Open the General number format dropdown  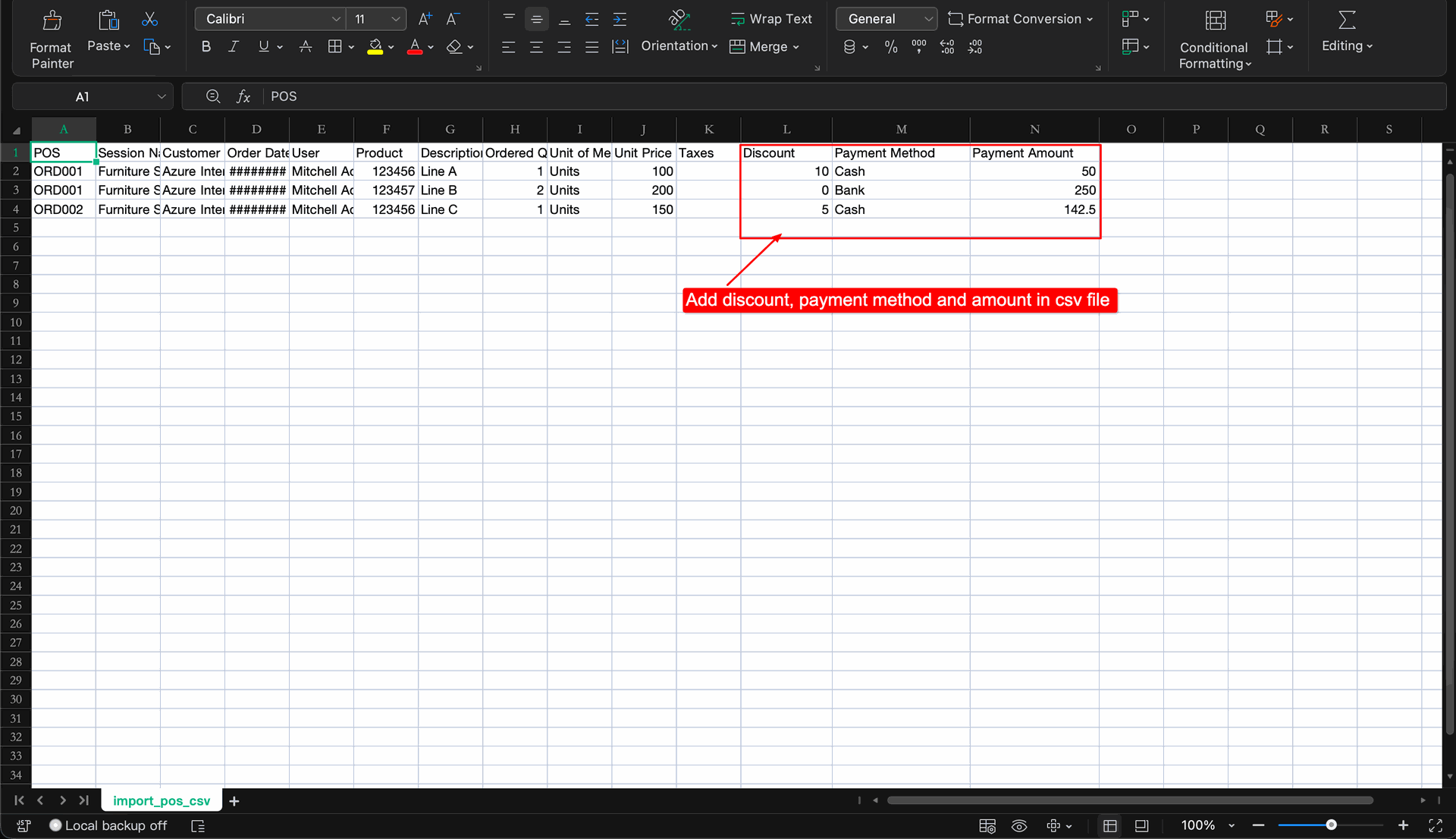tap(886, 19)
